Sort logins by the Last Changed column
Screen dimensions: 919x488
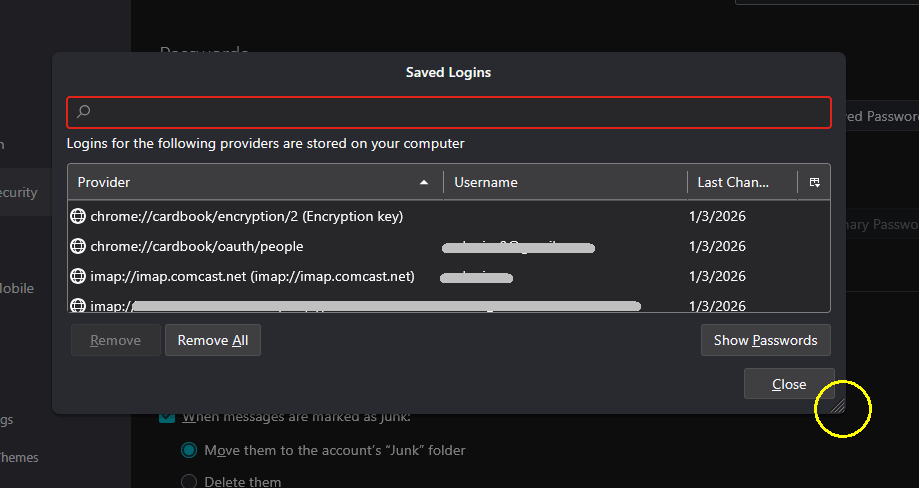[x=740, y=183]
